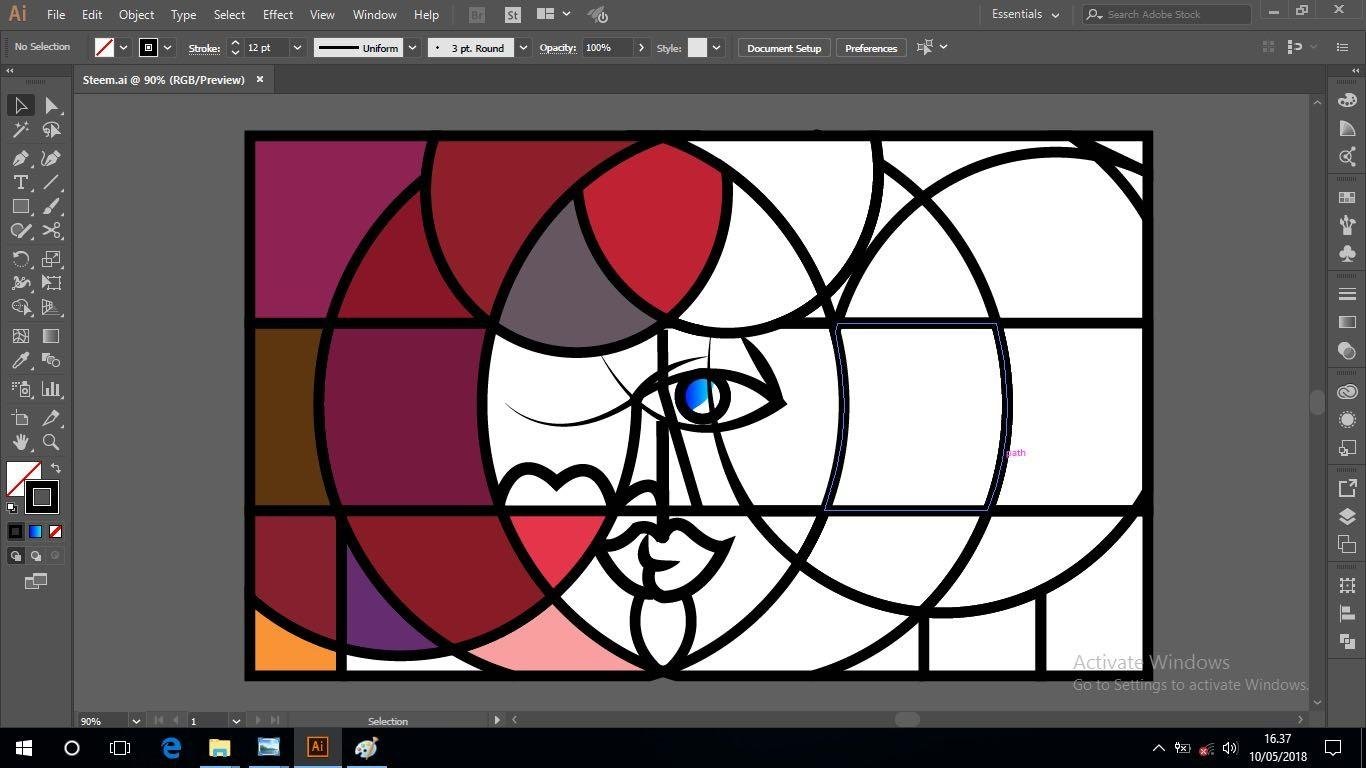Choose the Slice tool
1366x768 pixels.
point(51,418)
